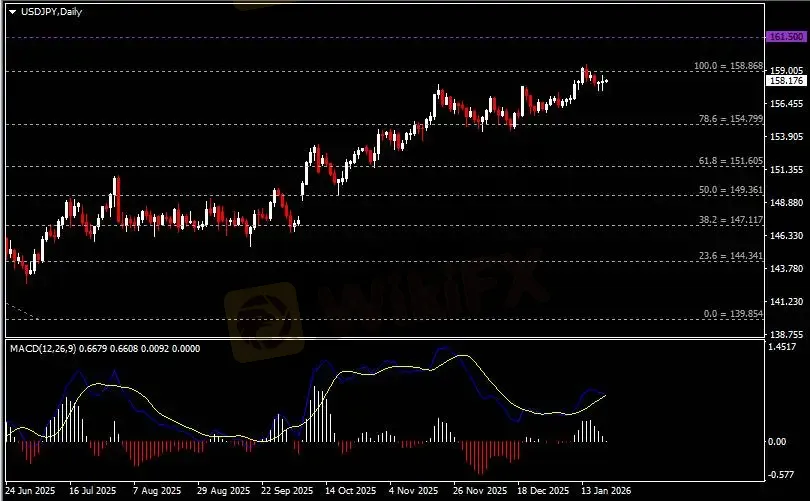The height and width of the screenshot is (501, 810).
Task: Click the 22 Sep 2025 date label
Action: 287,490
